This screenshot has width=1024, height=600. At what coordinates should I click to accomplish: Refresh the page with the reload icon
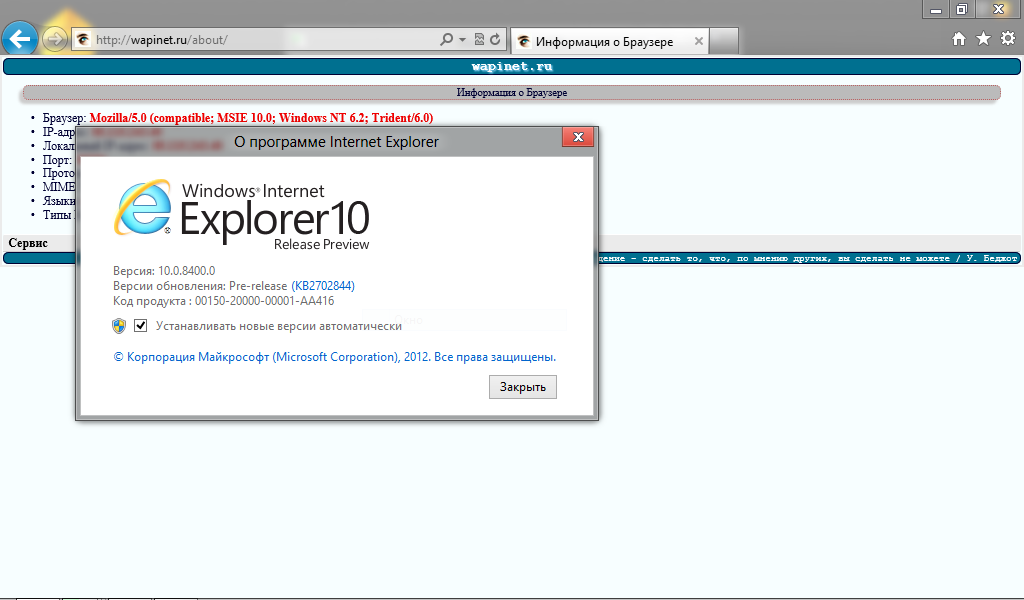coord(495,40)
